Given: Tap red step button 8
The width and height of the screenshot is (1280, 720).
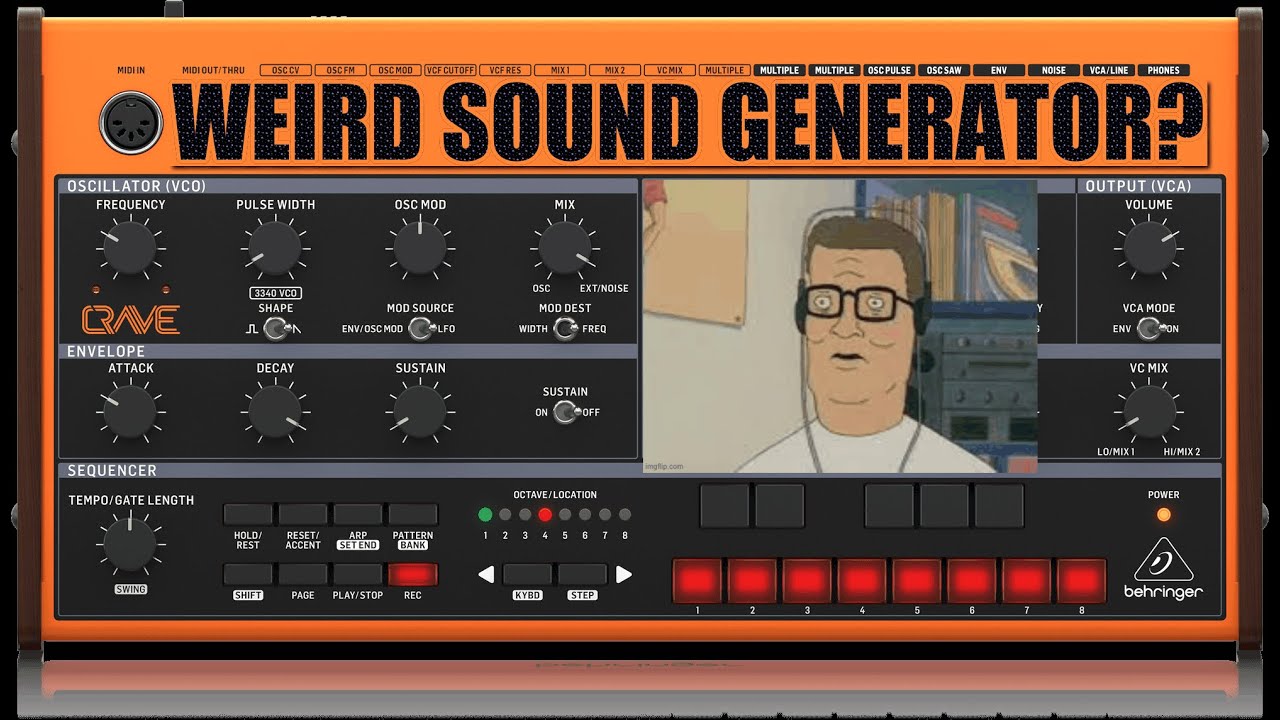Looking at the screenshot, I should coord(1082,581).
